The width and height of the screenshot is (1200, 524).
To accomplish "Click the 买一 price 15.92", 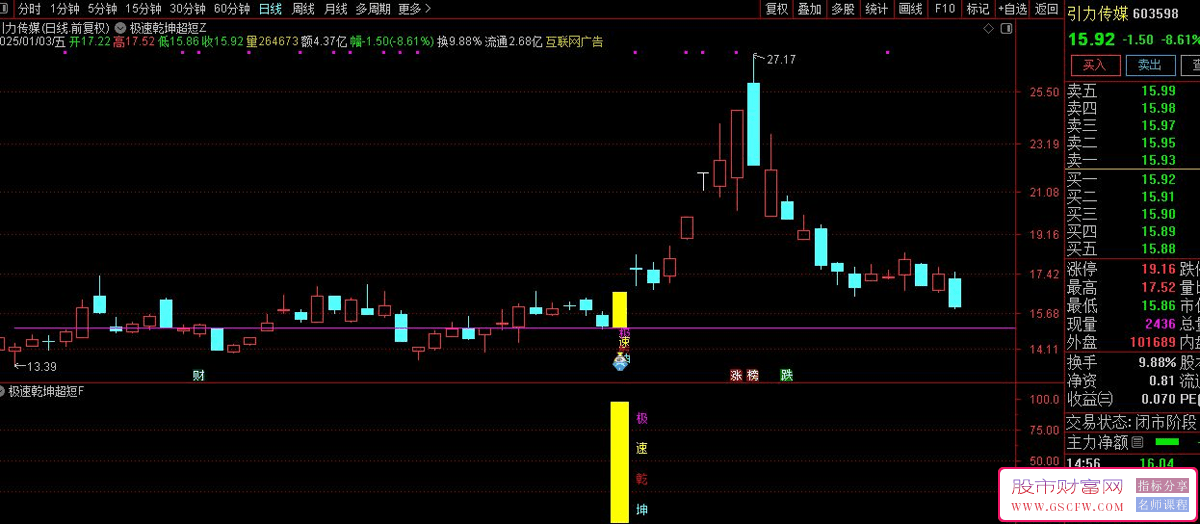I will point(1158,180).
